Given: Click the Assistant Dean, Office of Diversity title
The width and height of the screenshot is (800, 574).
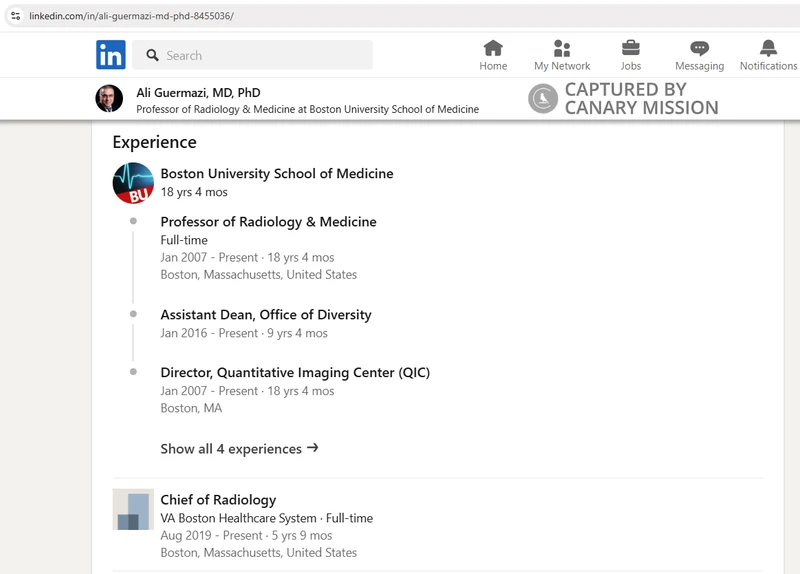Looking at the screenshot, I should (266, 315).
